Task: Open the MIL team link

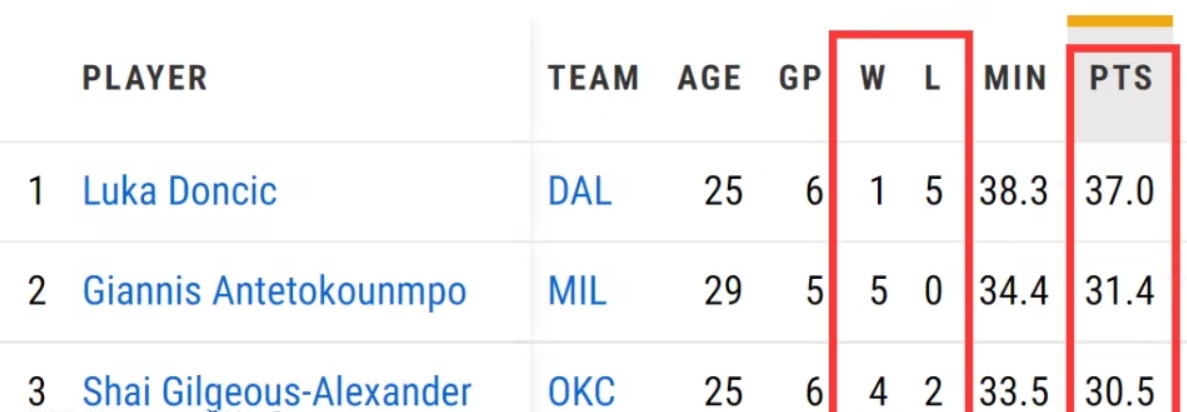Action: click(x=577, y=292)
